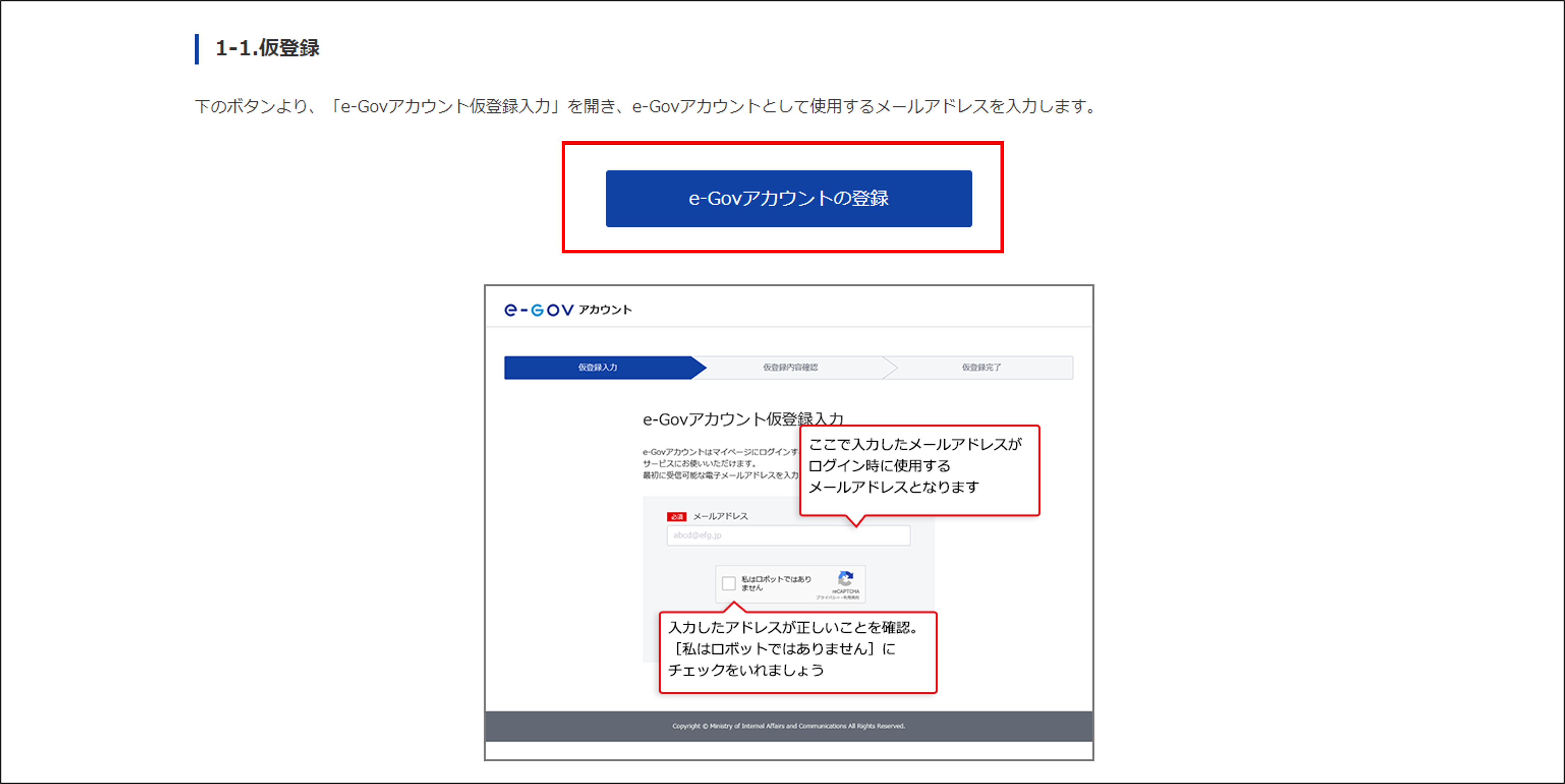Select the 仮登録内容確認 step
The image size is (1565, 784).
click(790, 367)
